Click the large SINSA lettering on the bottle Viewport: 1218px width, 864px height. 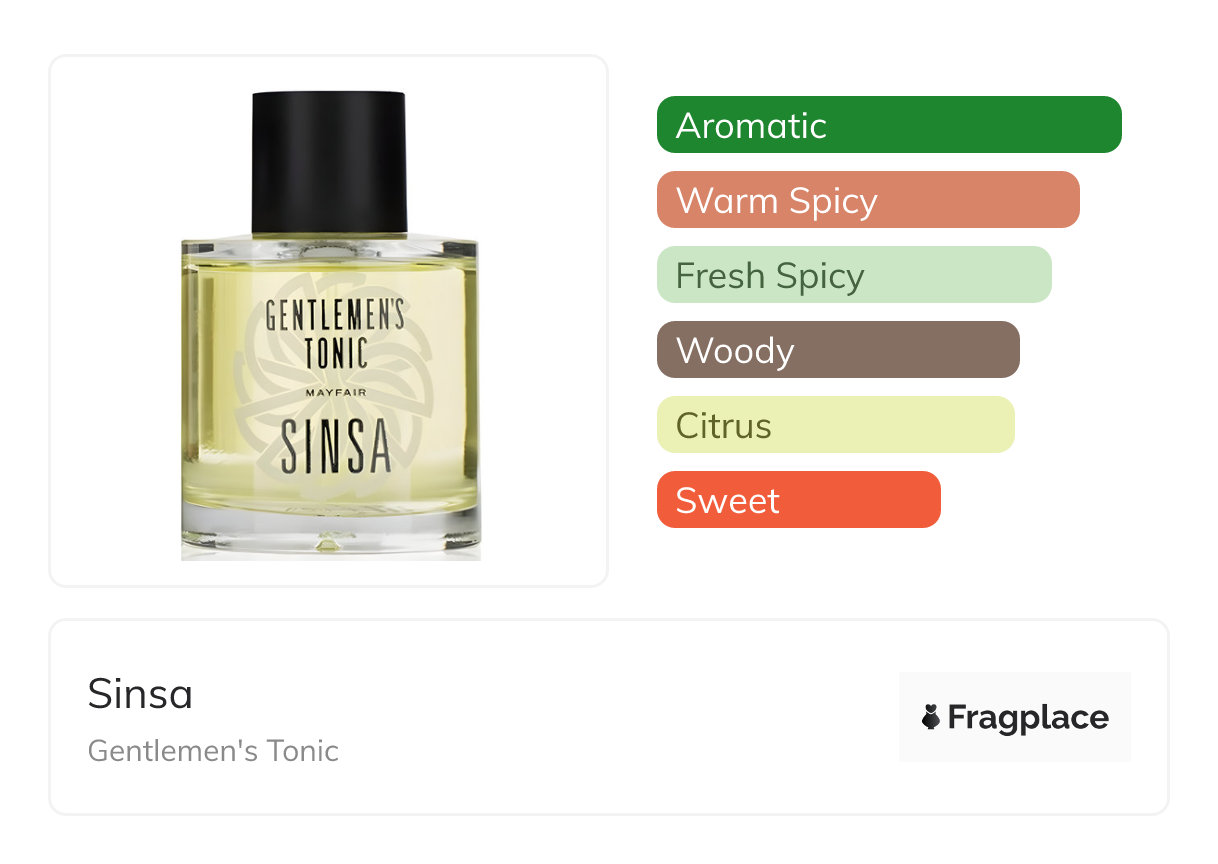coord(335,447)
